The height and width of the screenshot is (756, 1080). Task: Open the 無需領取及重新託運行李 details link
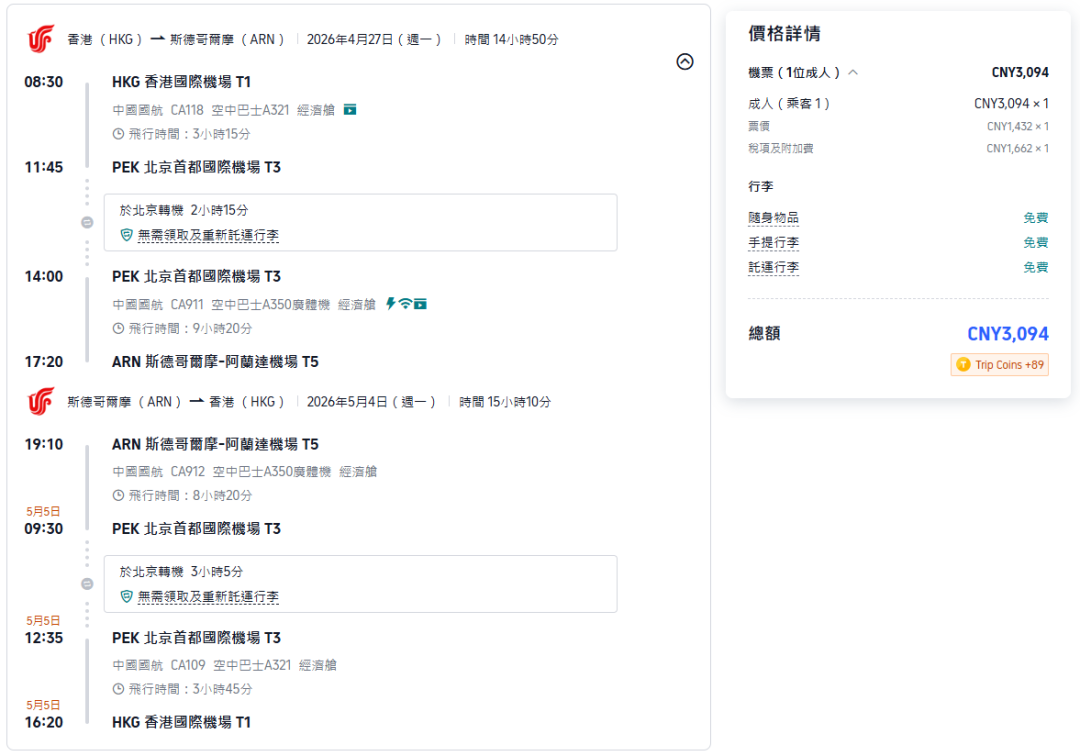[x=196, y=235]
